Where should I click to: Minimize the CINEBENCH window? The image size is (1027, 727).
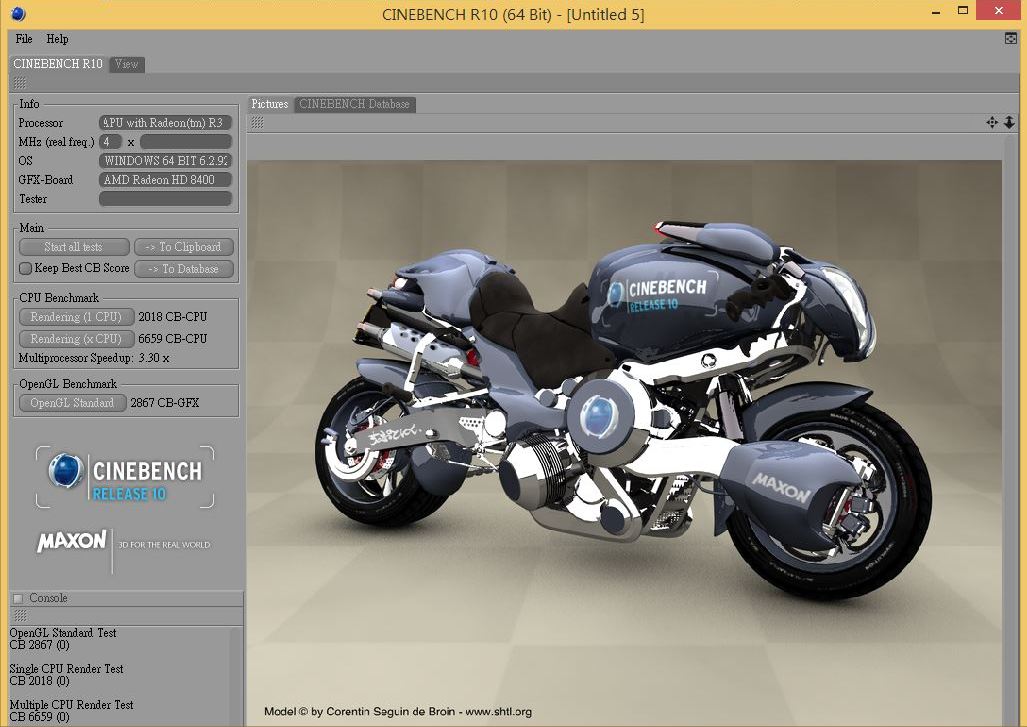(x=937, y=11)
